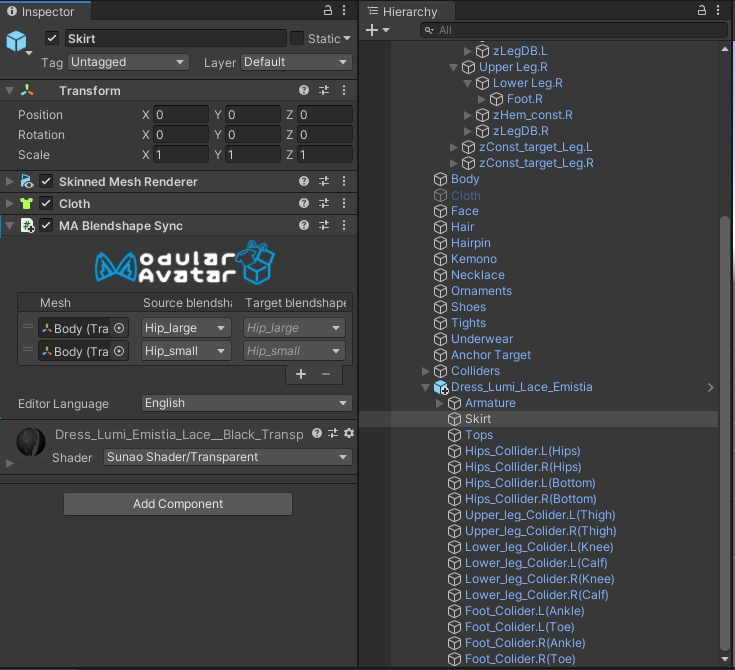
Task: Open MA Blendshape Sync presets
Action: tap(324, 225)
